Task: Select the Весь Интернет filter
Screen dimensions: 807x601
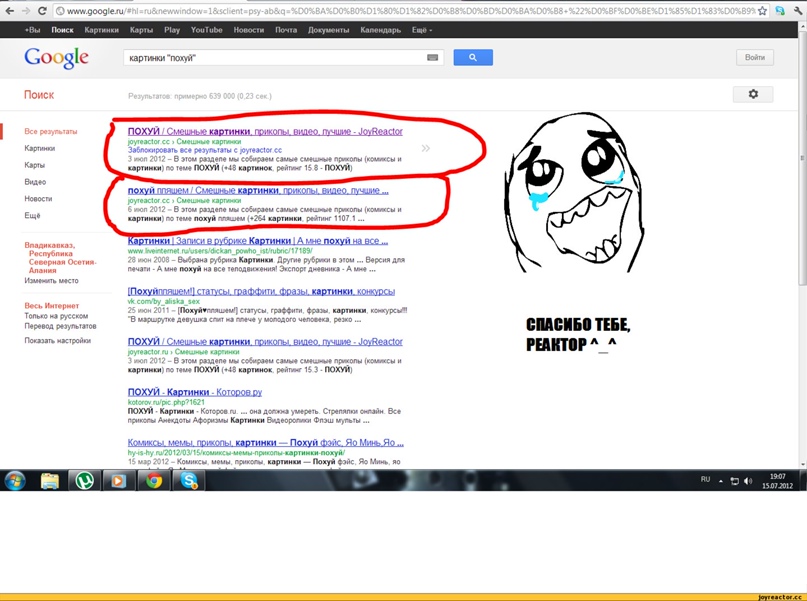Action: tap(51, 306)
